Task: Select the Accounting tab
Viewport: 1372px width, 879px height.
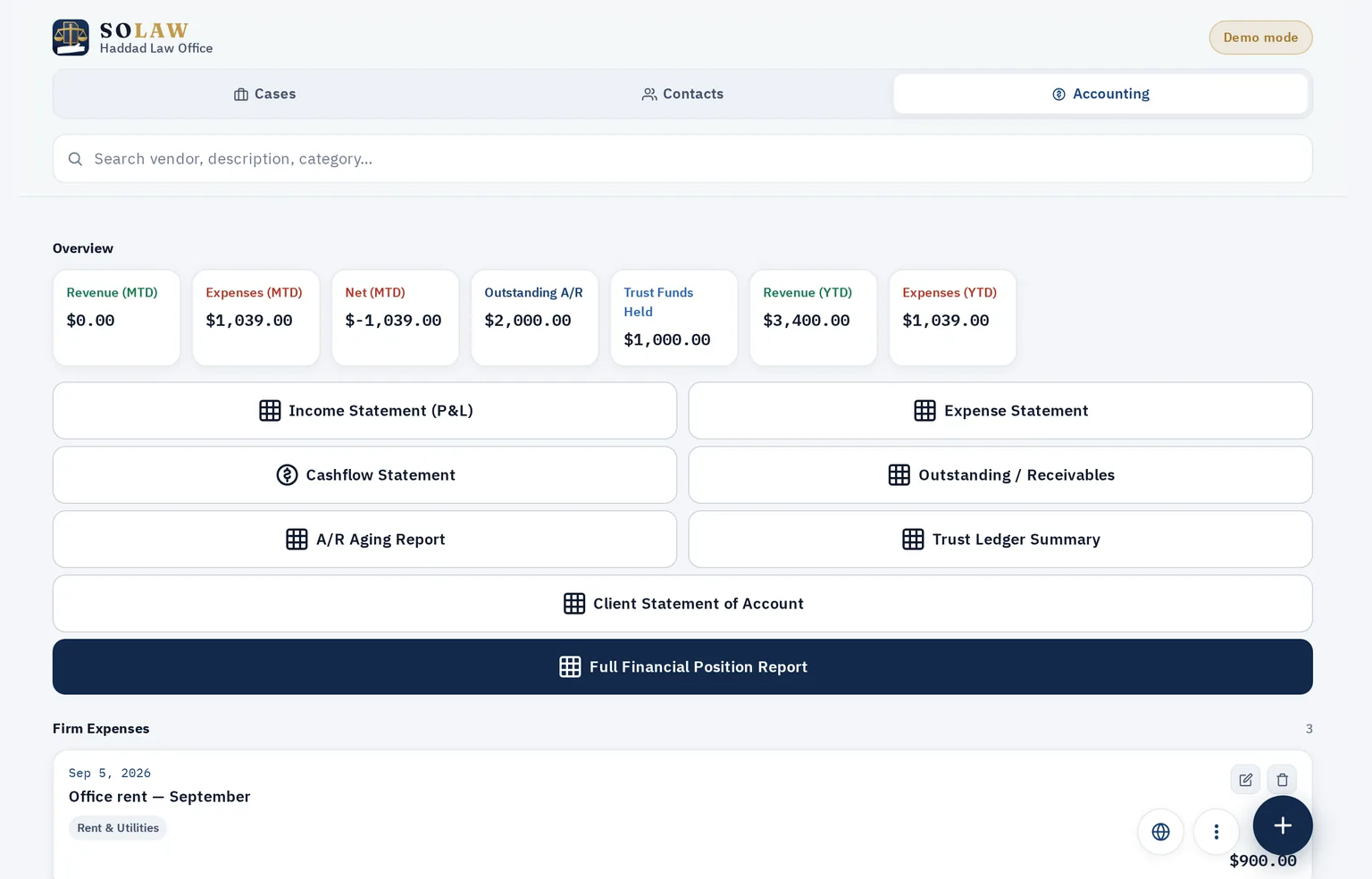Action: pyautogui.click(x=1100, y=94)
